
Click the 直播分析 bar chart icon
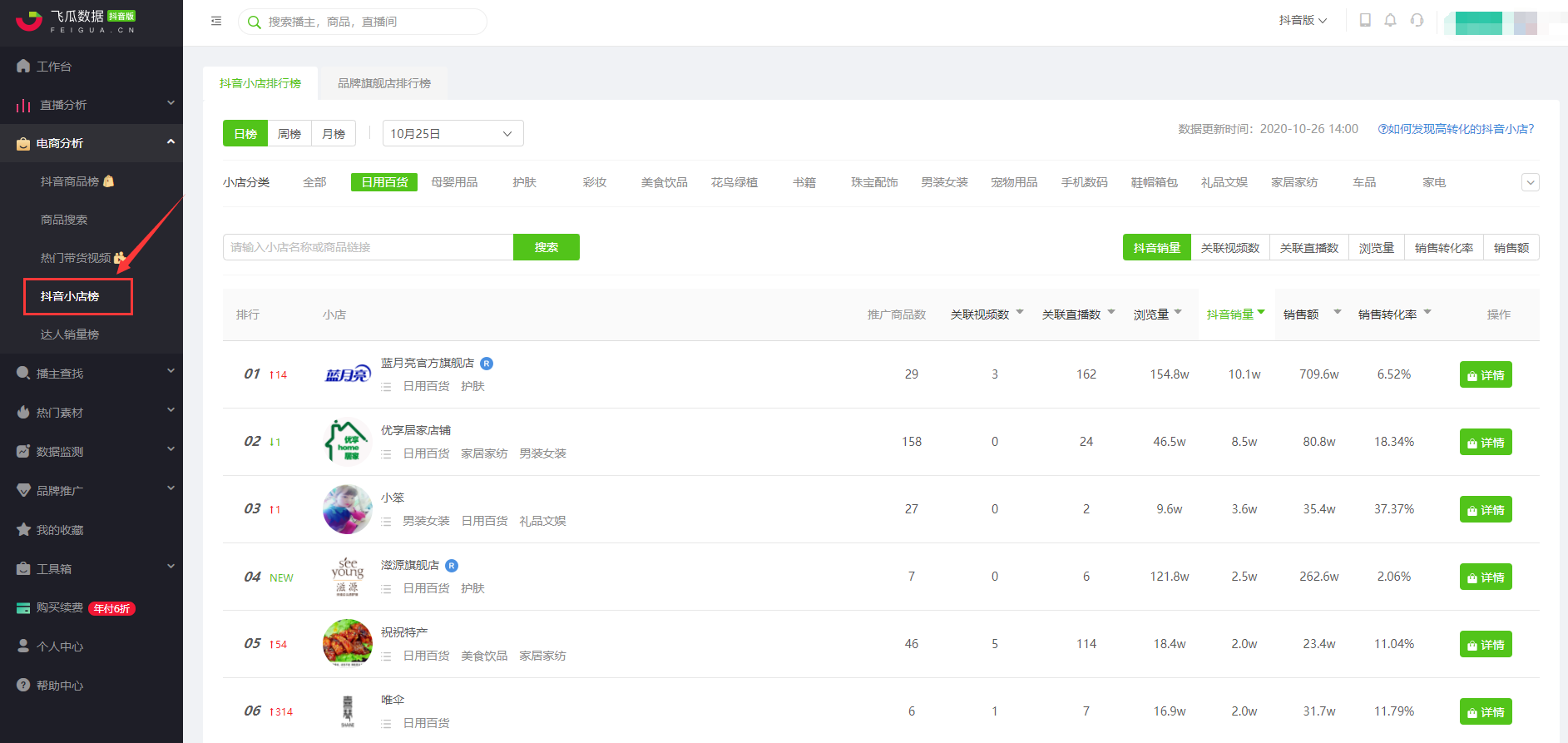[x=23, y=105]
